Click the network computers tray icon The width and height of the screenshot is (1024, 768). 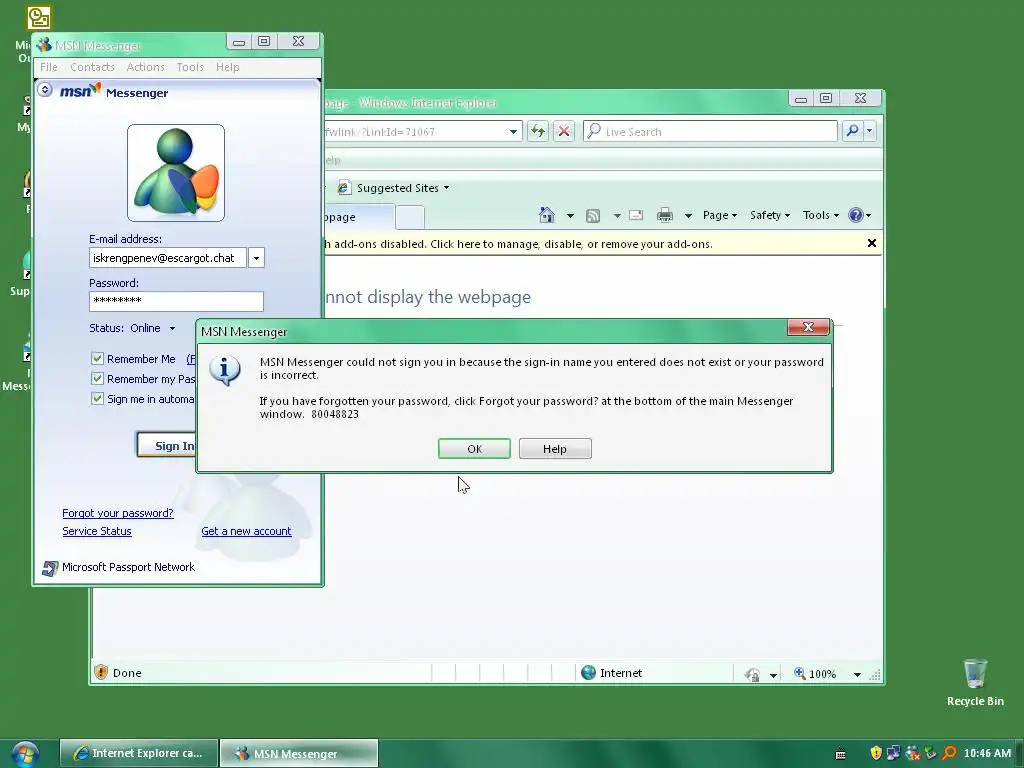[893, 753]
